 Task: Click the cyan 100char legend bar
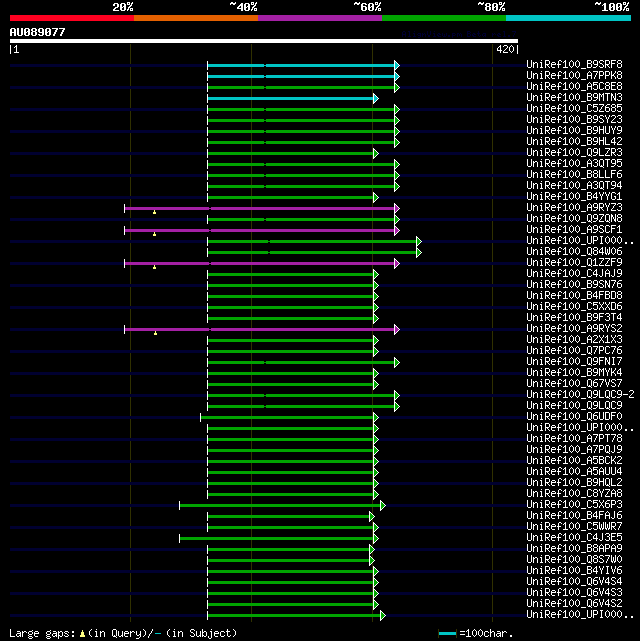[x=447, y=634]
